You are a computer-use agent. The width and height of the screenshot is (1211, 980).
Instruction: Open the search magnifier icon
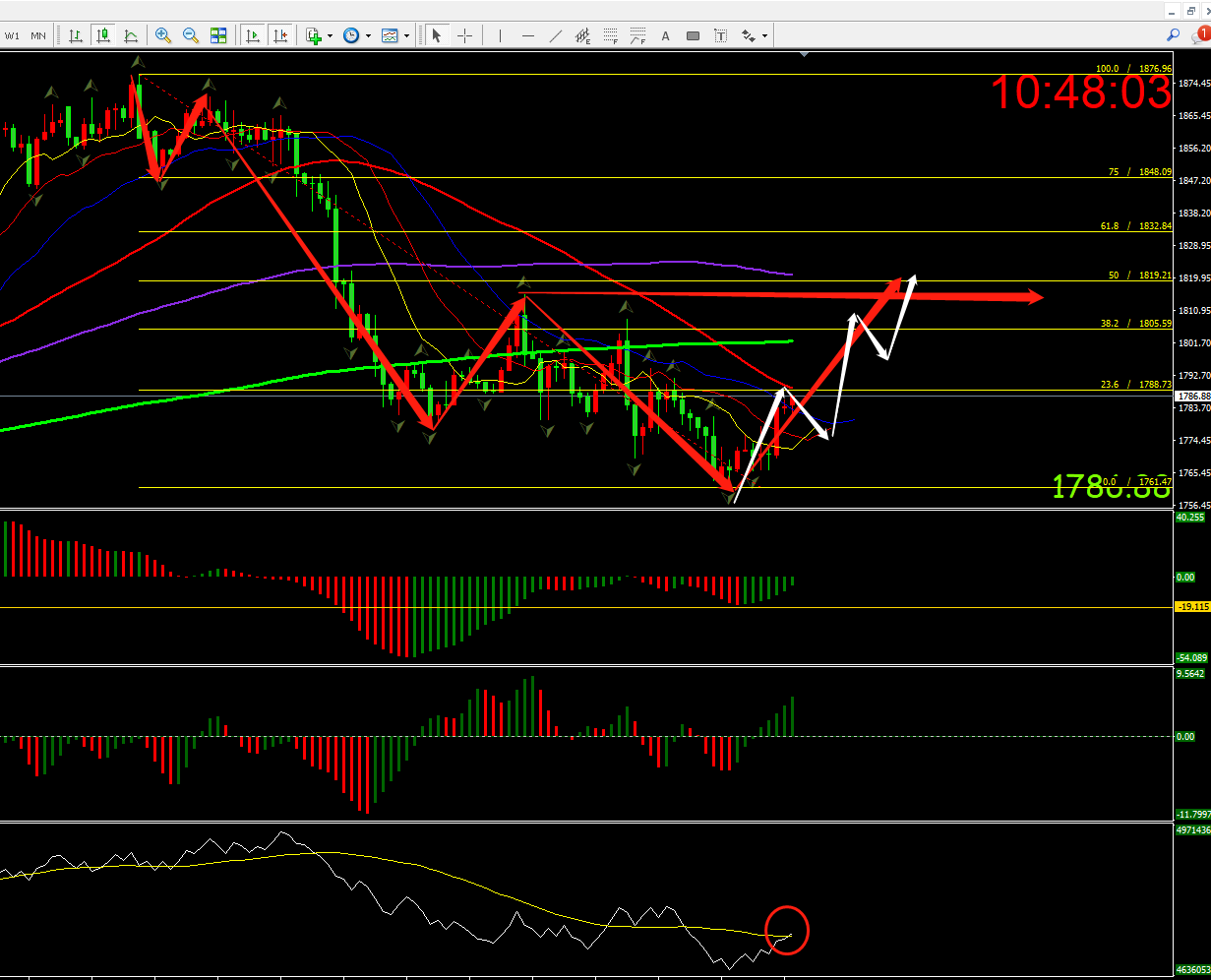[x=1173, y=34]
